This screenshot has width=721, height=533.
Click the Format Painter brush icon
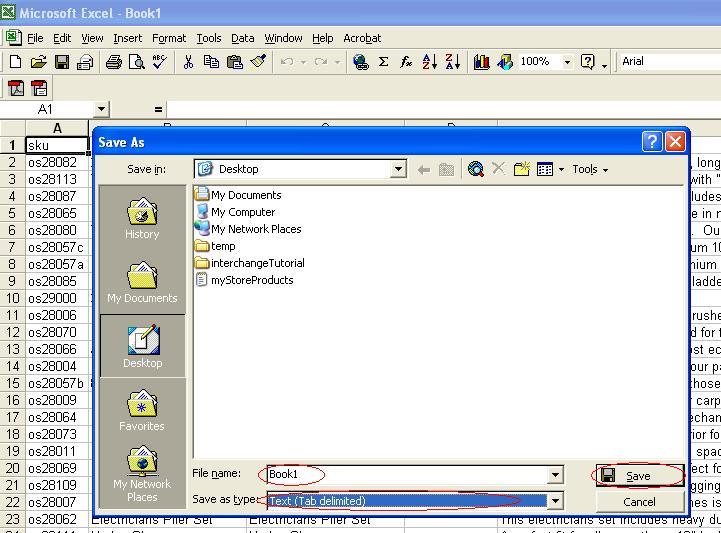point(258,62)
